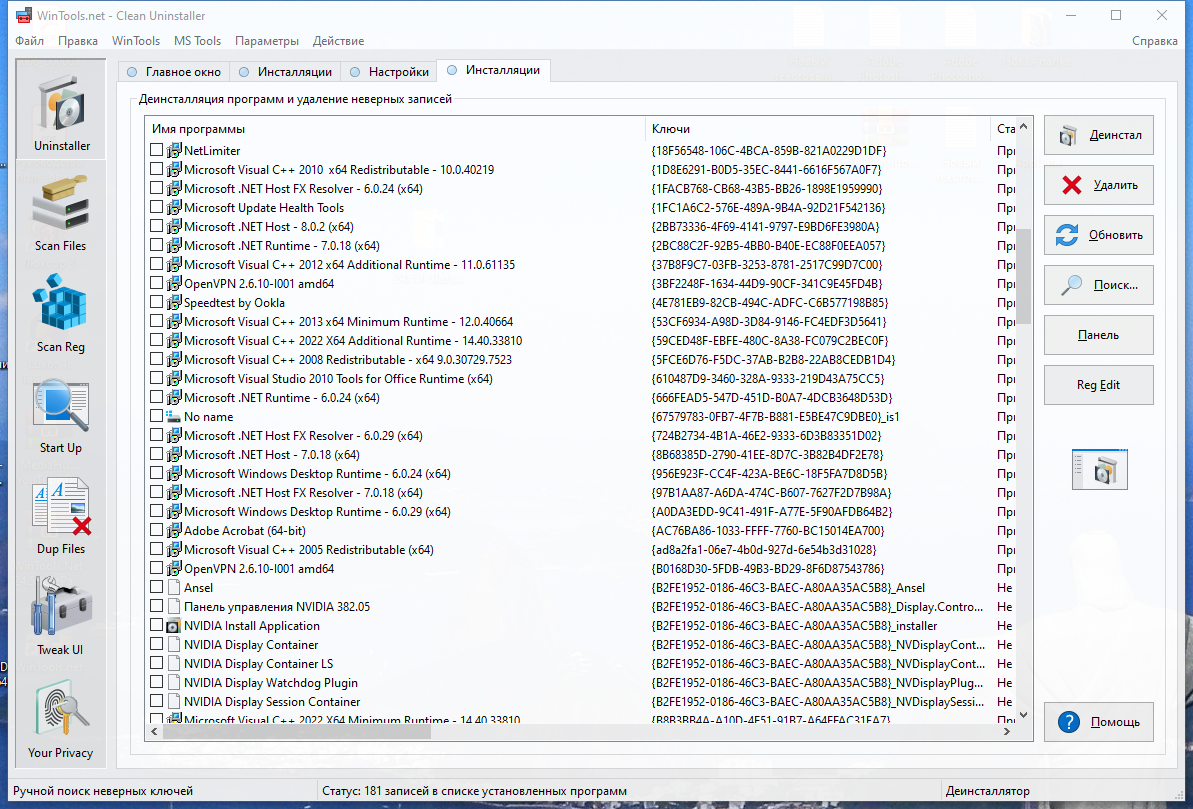This screenshot has width=1193, height=809.
Task: Open the Scan Files tool
Action: (60, 213)
